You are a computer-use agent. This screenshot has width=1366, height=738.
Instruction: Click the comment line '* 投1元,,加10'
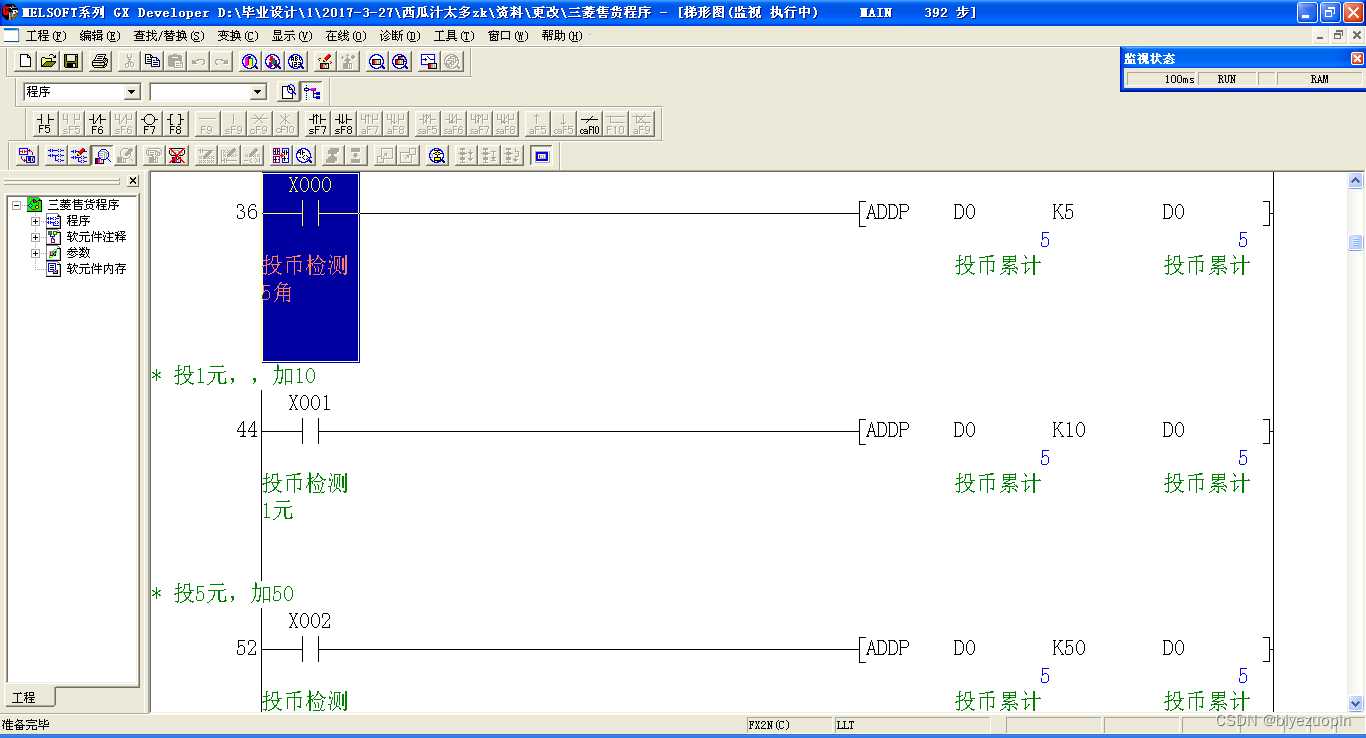pos(233,376)
